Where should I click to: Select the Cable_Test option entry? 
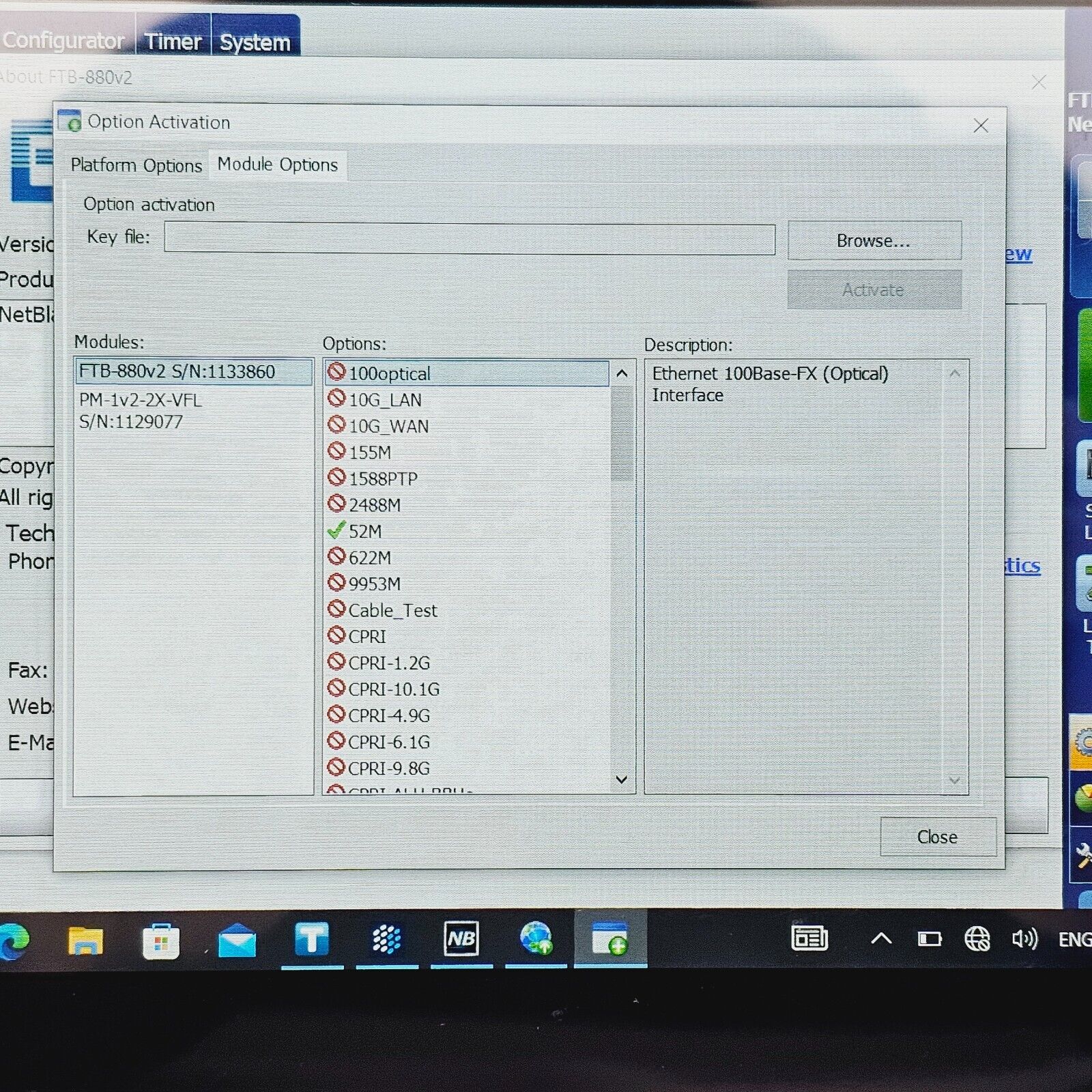[392, 611]
